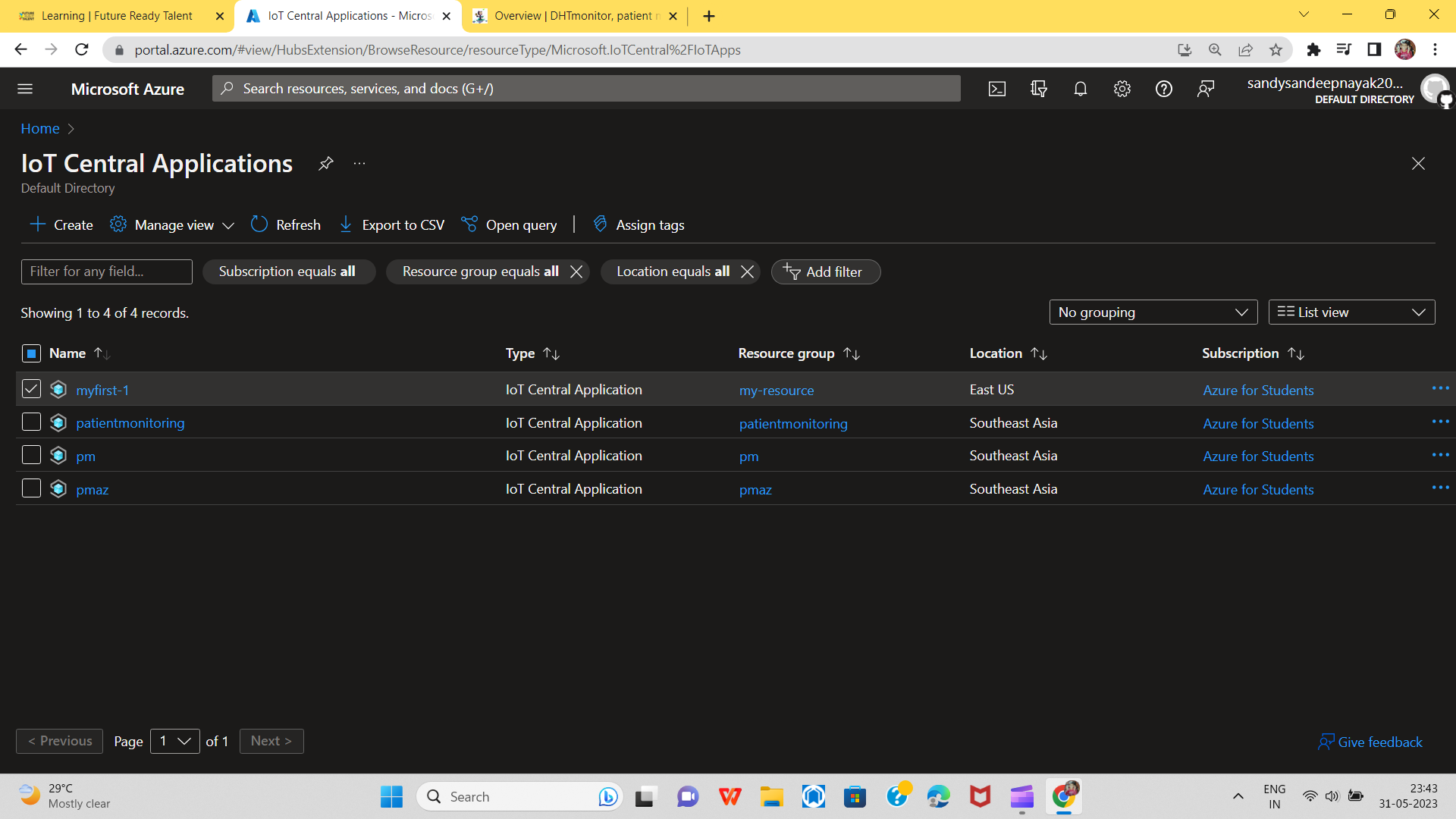Open Cloud Shell from the top bar
The image size is (1456, 819).
click(x=996, y=89)
